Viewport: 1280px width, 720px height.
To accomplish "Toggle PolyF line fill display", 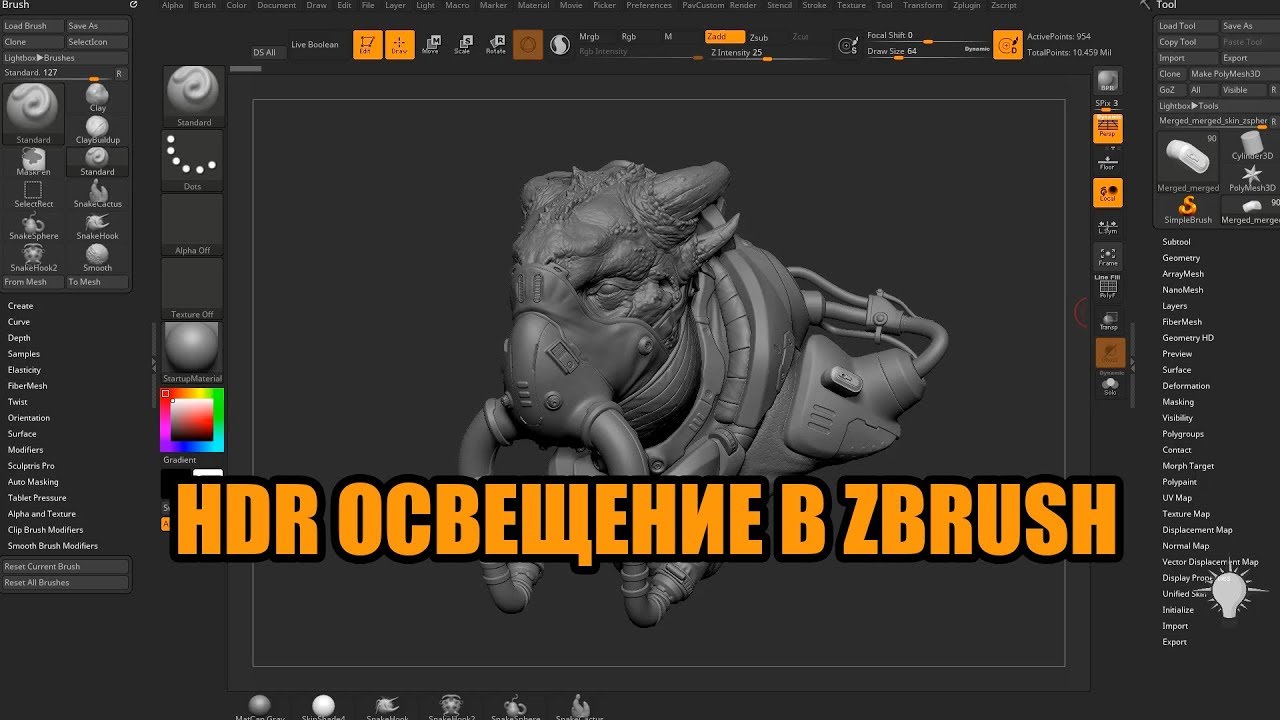I will coord(1108,288).
